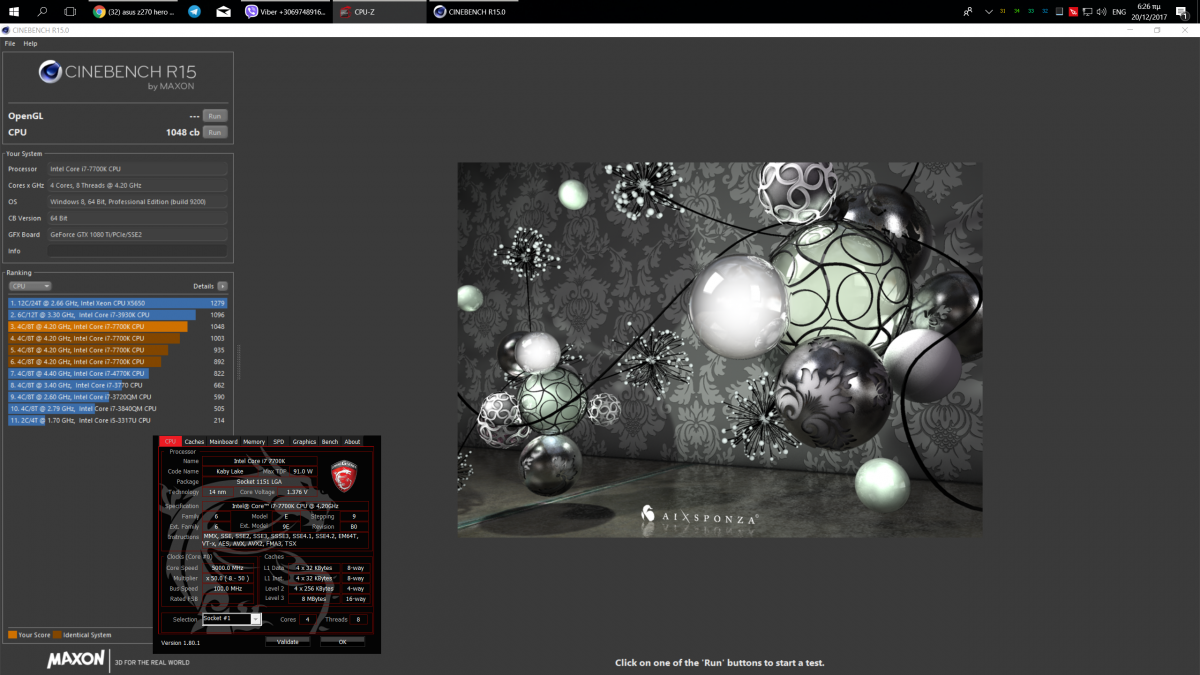
Task: Open the Mainboard tab in CPU-Z
Action: coord(224,441)
